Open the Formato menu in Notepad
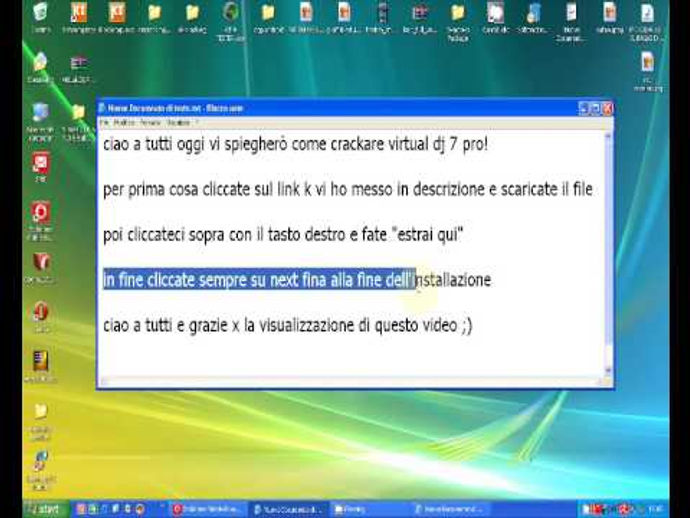The height and width of the screenshot is (518, 690). pos(150,123)
